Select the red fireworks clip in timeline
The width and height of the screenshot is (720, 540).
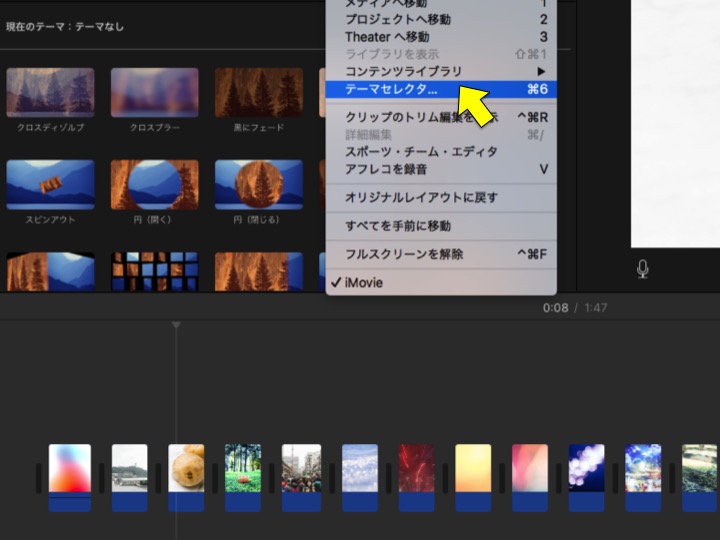416,478
